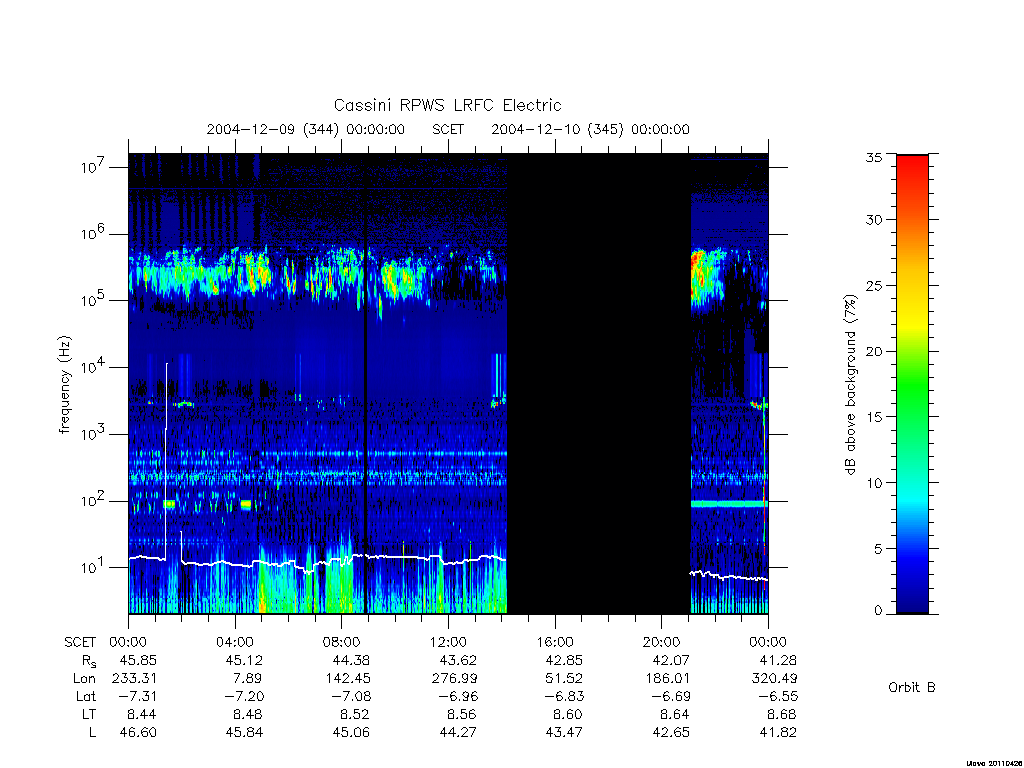Click the Lon value 142.45
This screenshot has width=1024, height=768.
coord(347,679)
